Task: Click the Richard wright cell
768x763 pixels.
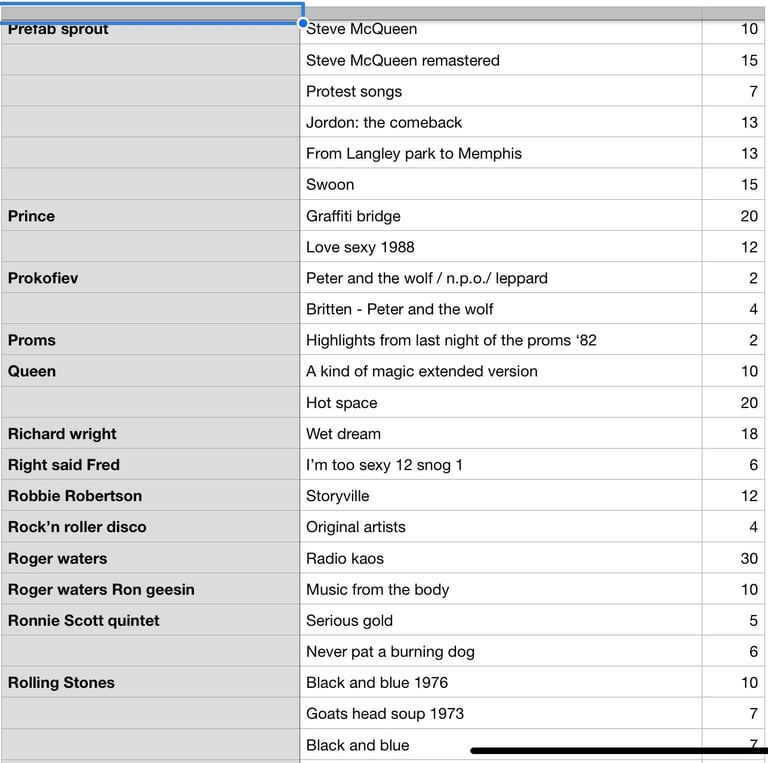Action: point(150,433)
